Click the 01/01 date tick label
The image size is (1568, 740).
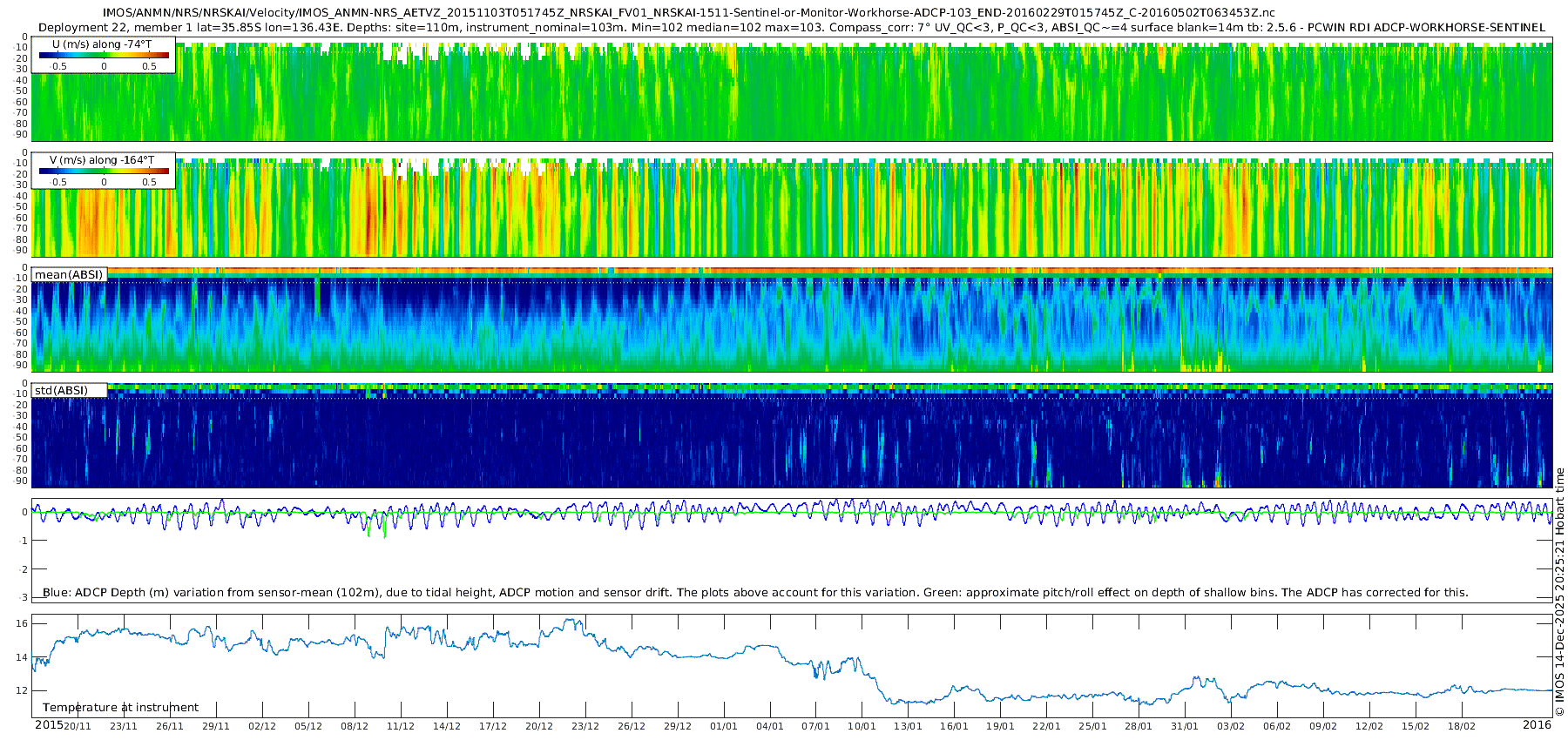(x=723, y=726)
